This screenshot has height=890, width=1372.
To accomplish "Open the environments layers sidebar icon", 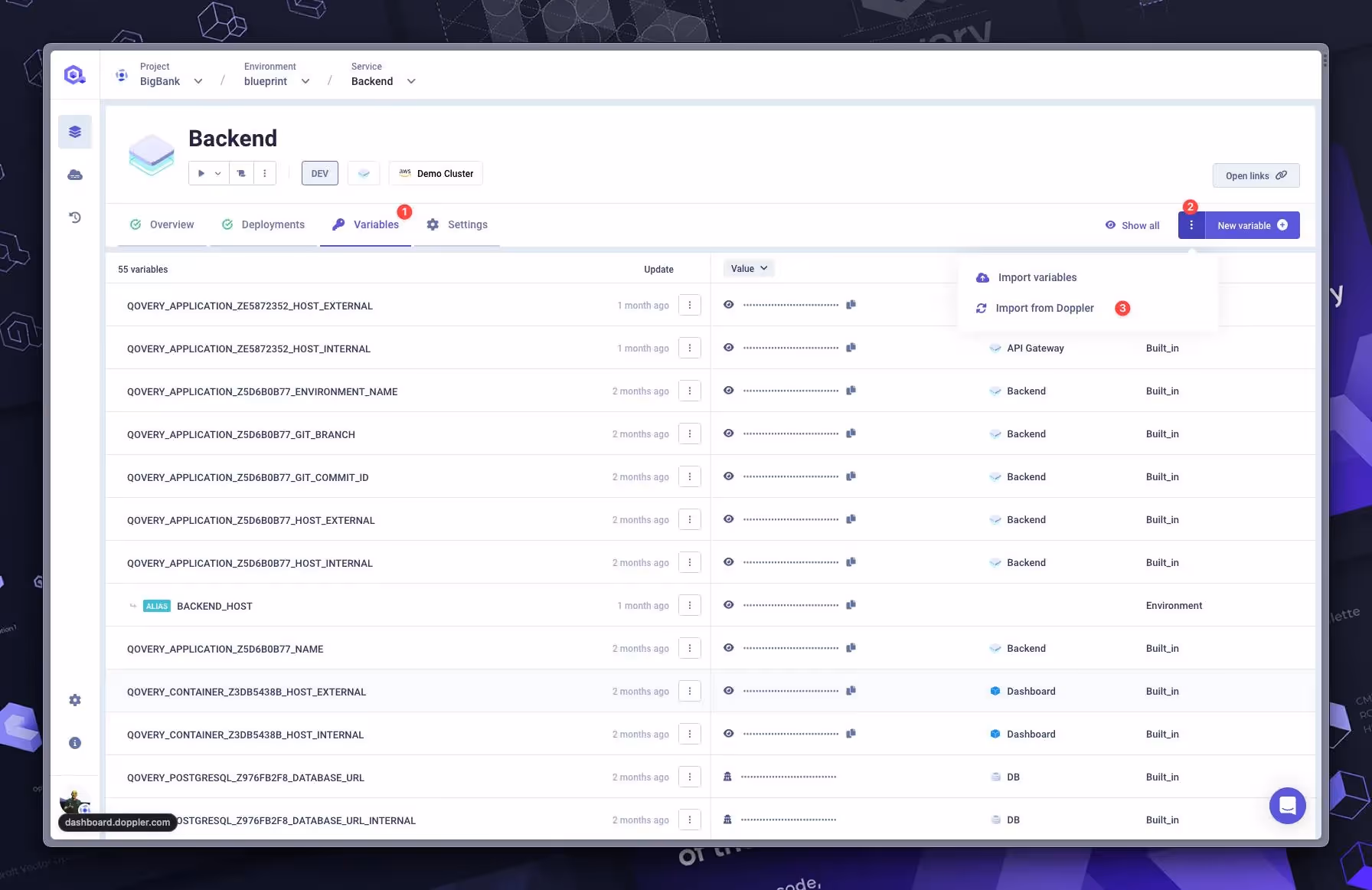I will [x=75, y=132].
